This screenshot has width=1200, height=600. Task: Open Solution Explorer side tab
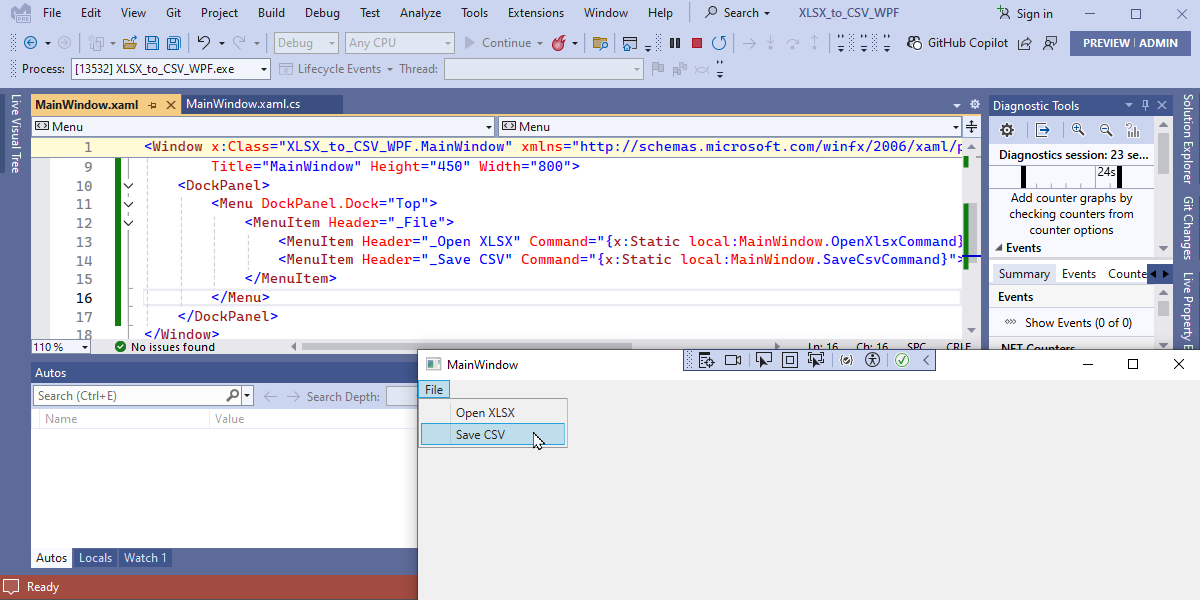(1189, 138)
